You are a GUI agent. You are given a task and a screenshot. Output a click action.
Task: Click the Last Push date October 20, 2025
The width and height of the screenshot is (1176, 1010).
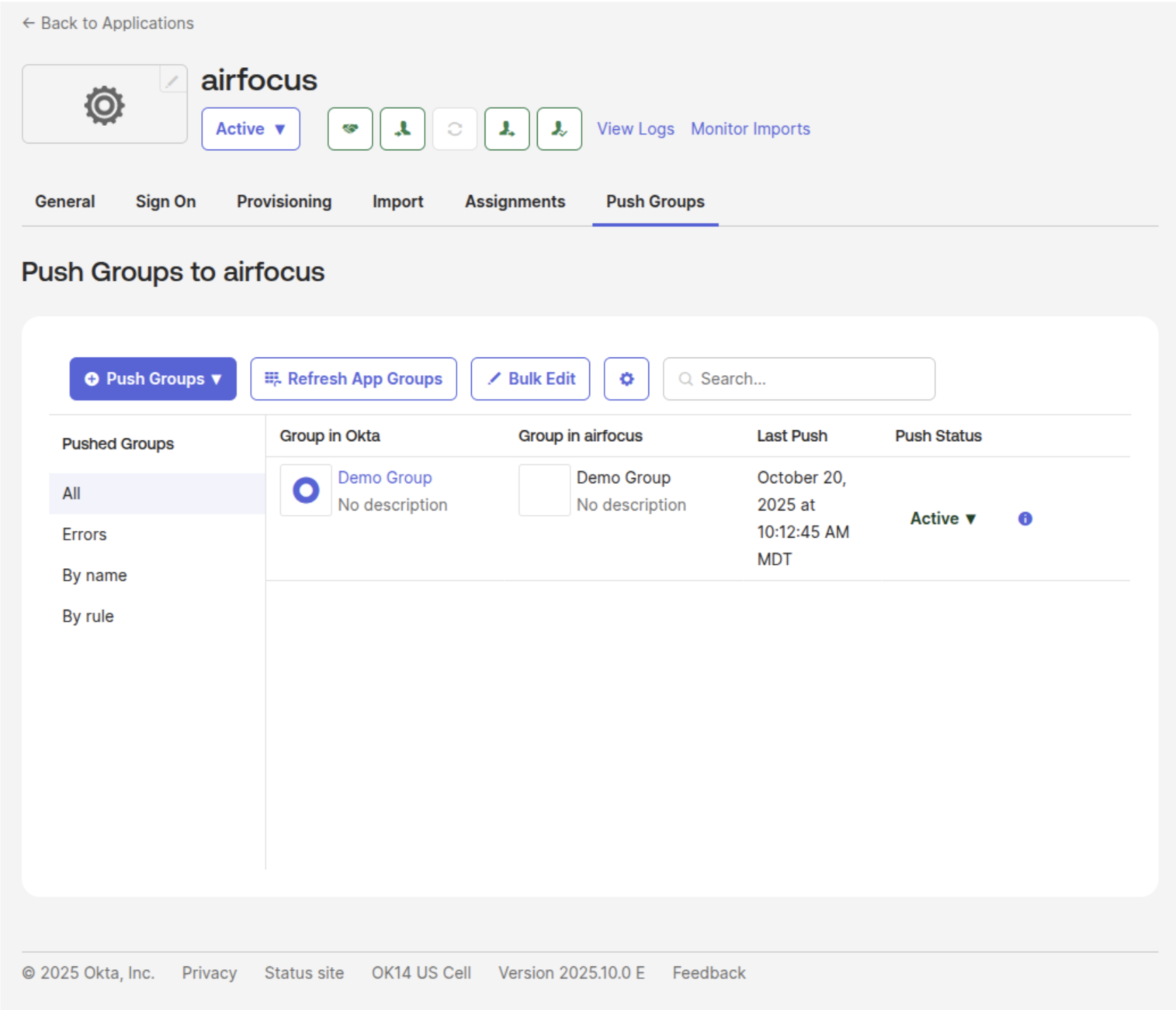tap(803, 519)
